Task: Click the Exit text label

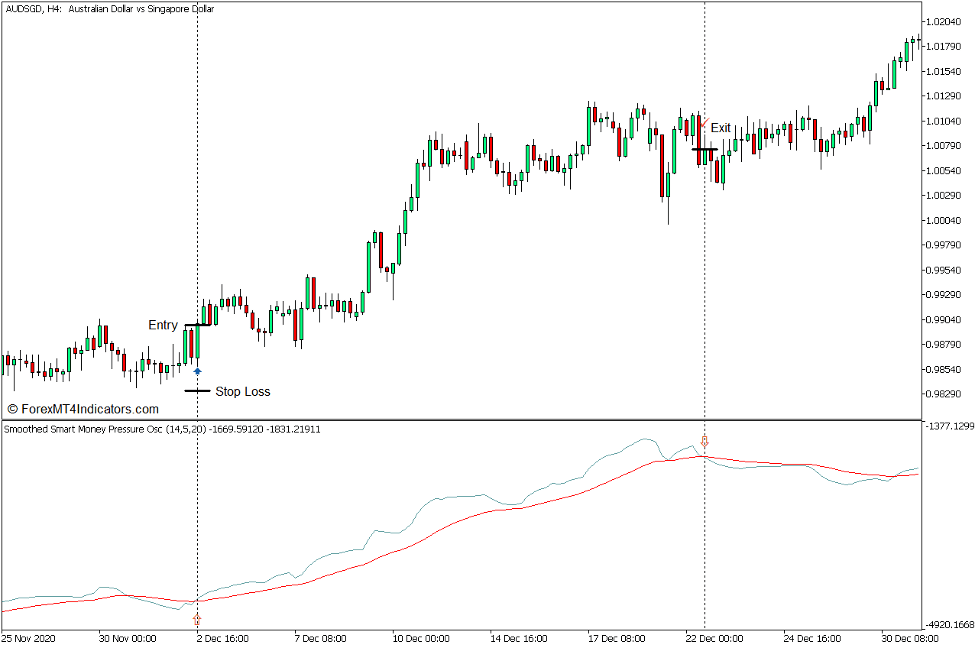Action: pos(721,128)
